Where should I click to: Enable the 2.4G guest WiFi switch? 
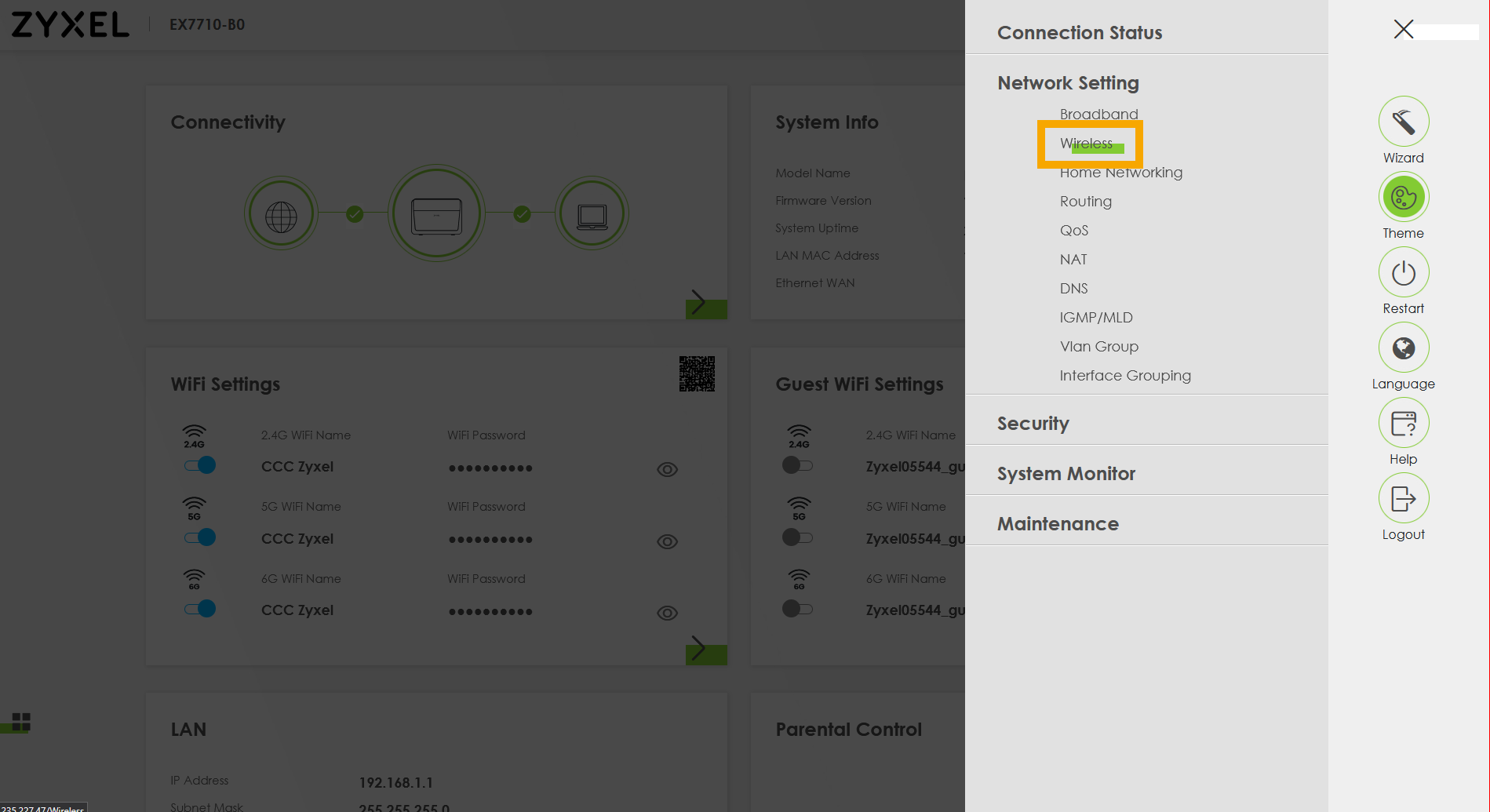(x=797, y=465)
